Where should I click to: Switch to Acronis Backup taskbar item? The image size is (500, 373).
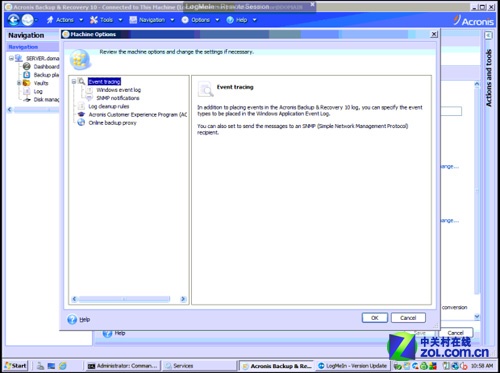click(277, 366)
